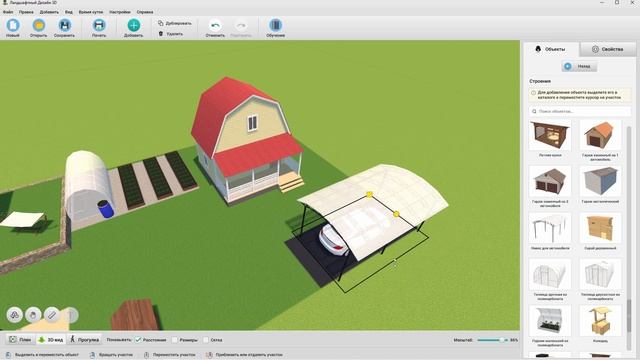Open the Help (Справка) menu
This screenshot has width=640, height=360.
click(x=145, y=12)
